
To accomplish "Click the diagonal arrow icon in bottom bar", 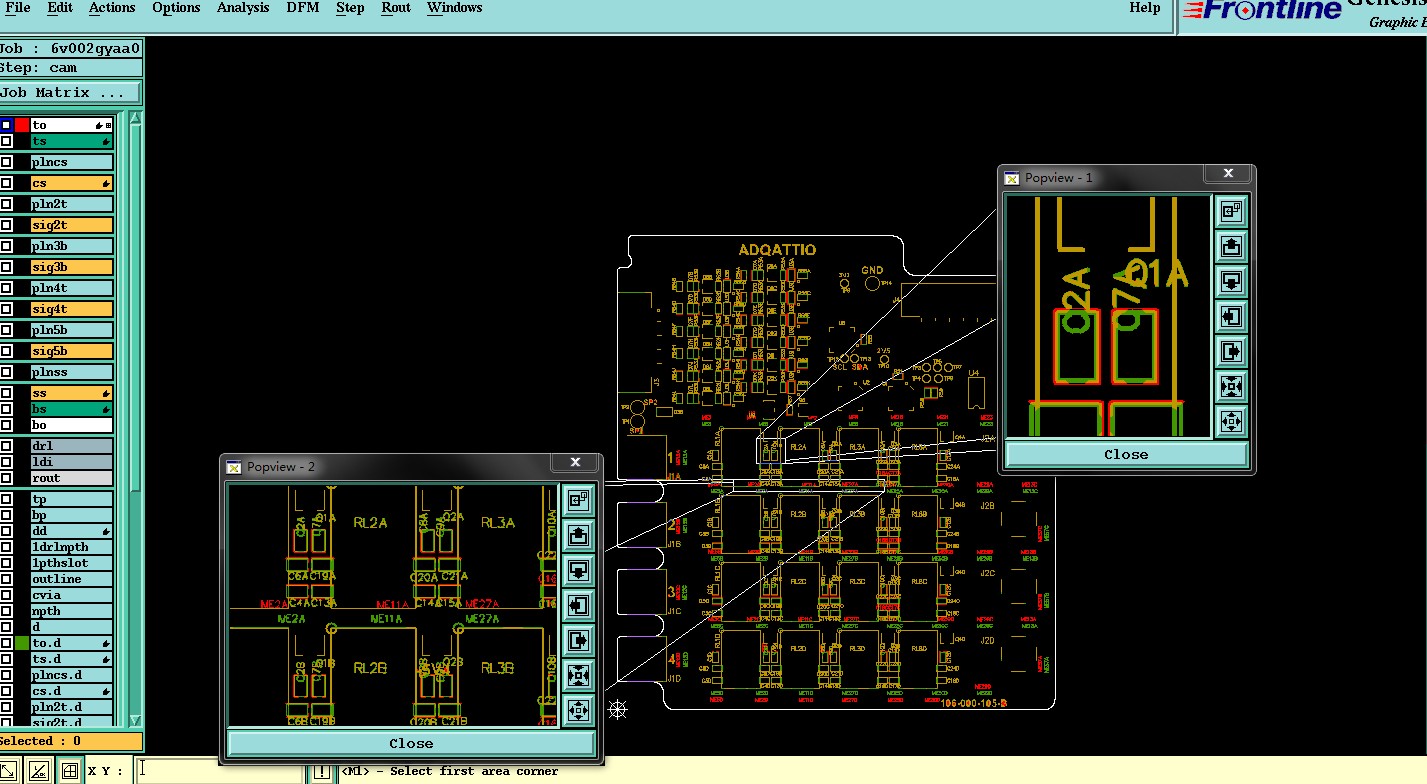I will coord(9,771).
